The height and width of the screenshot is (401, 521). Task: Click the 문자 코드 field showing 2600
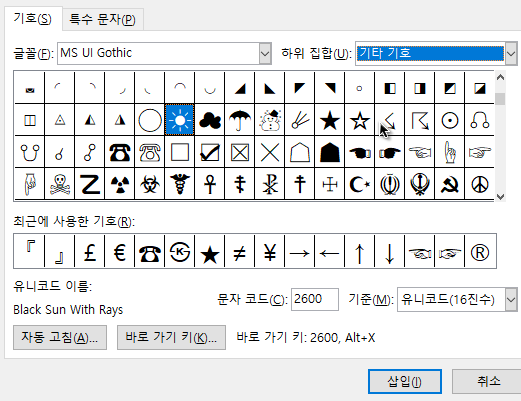tap(315, 299)
